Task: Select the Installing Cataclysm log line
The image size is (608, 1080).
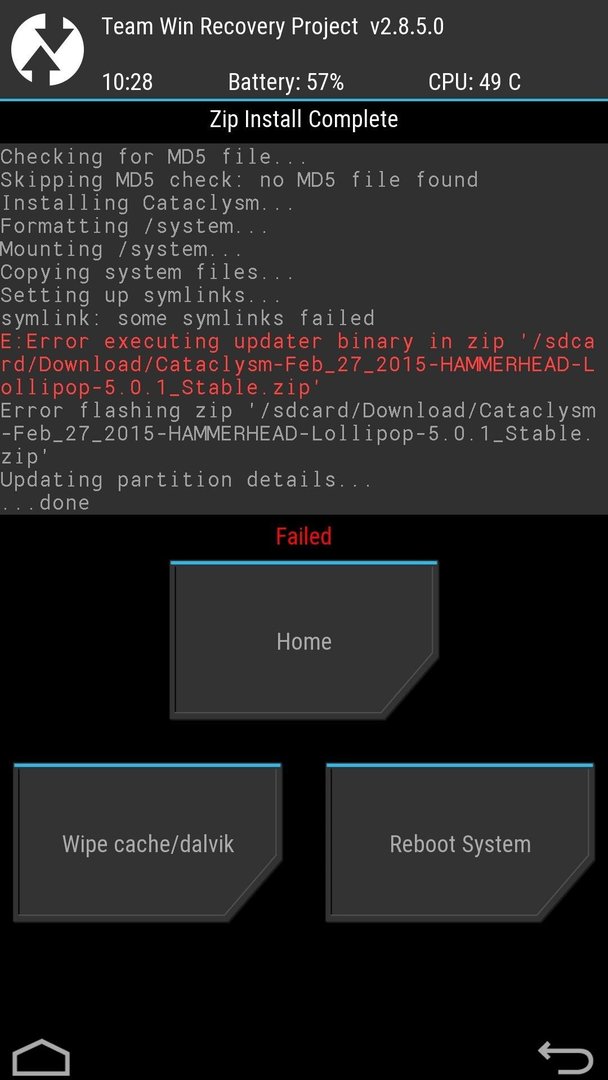Action: (x=147, y=203)
